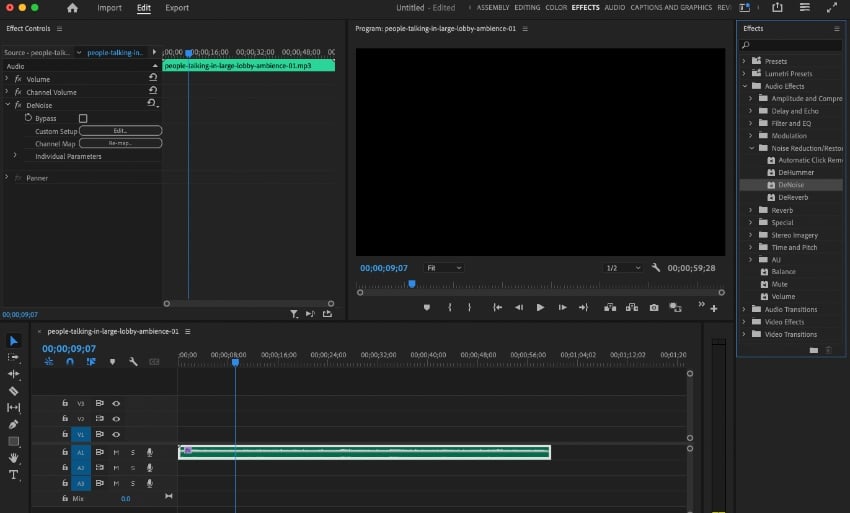Screen dimensions: 850x513
Task: Open the Fit zoom level dropdown
Action: 444,268
